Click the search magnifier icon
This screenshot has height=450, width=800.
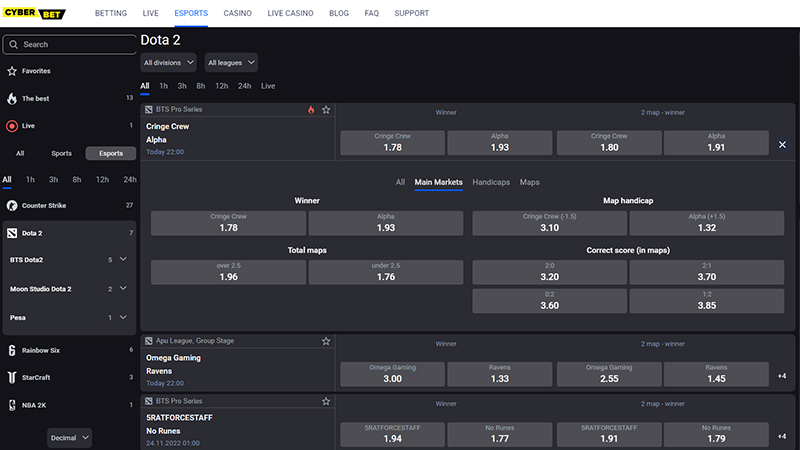pyautogui.click(x=14, y=44)
